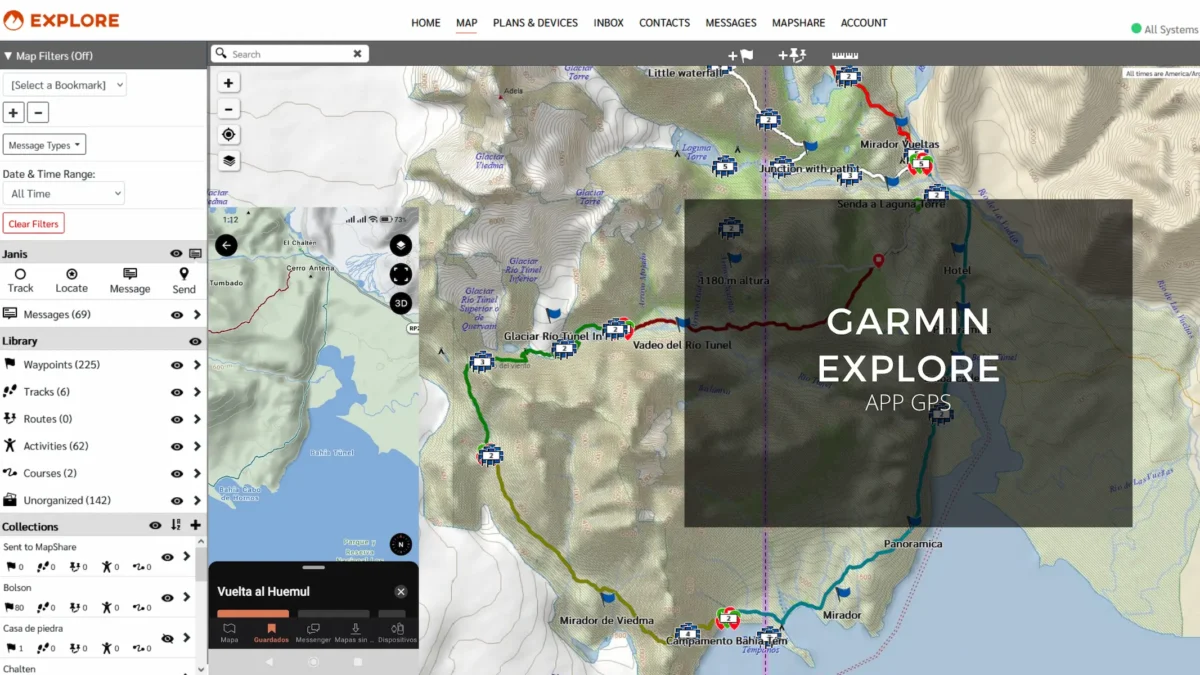
Task: Expand the Activities (62) row arrow
Action: coord(196,446)
